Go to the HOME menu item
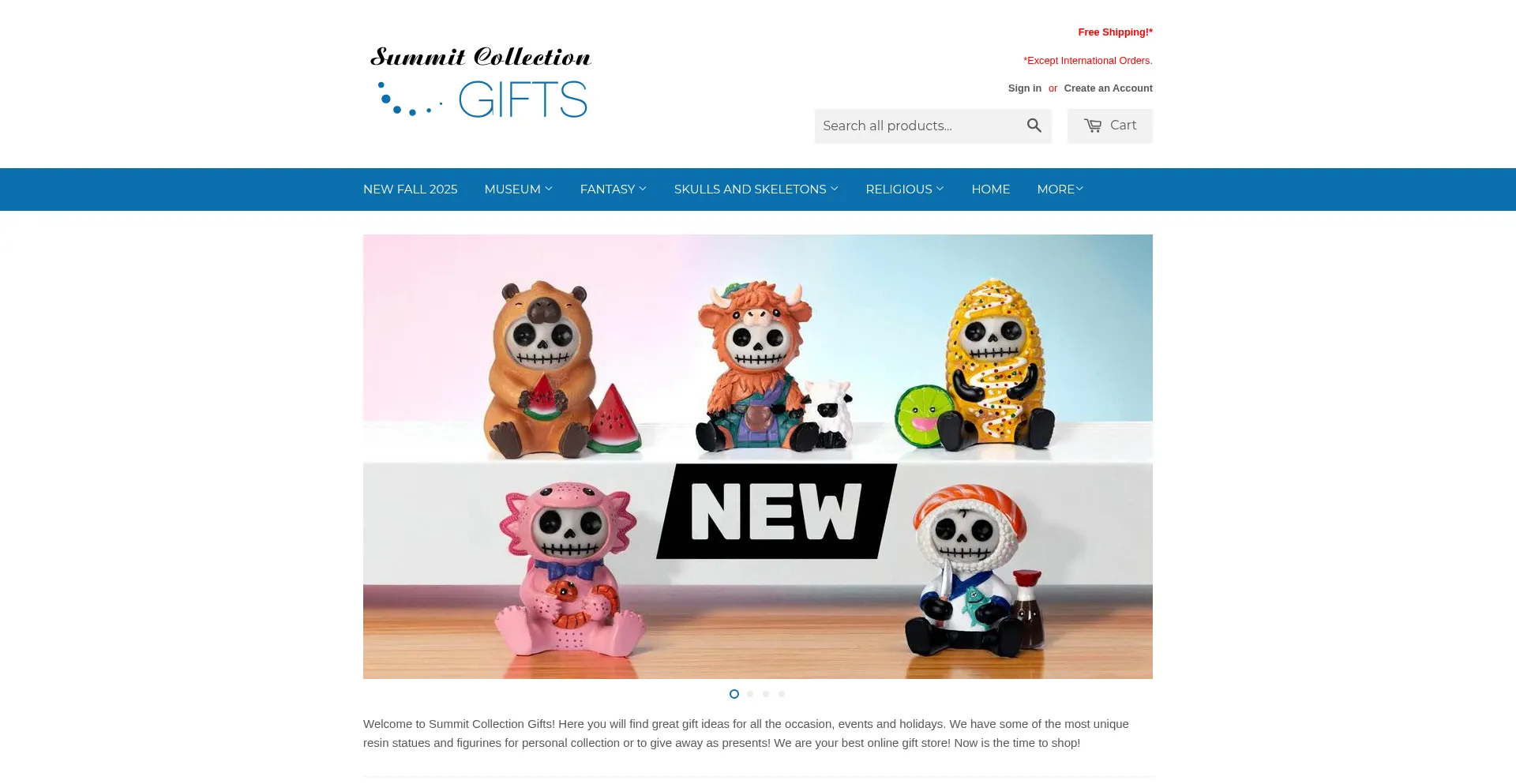Screen dimensions: 1516x784 tap(991, 189)
